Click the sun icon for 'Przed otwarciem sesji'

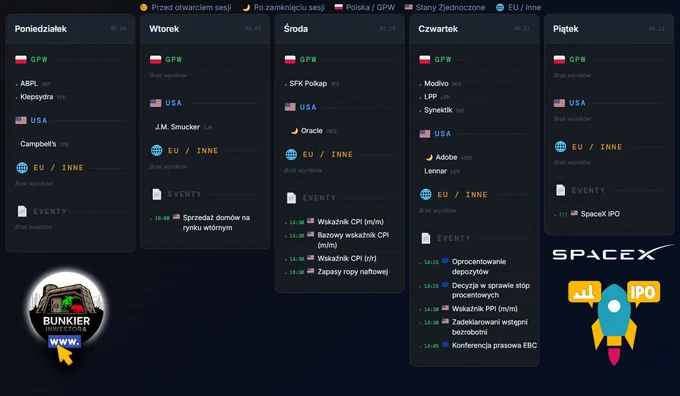tap(144, 7)
